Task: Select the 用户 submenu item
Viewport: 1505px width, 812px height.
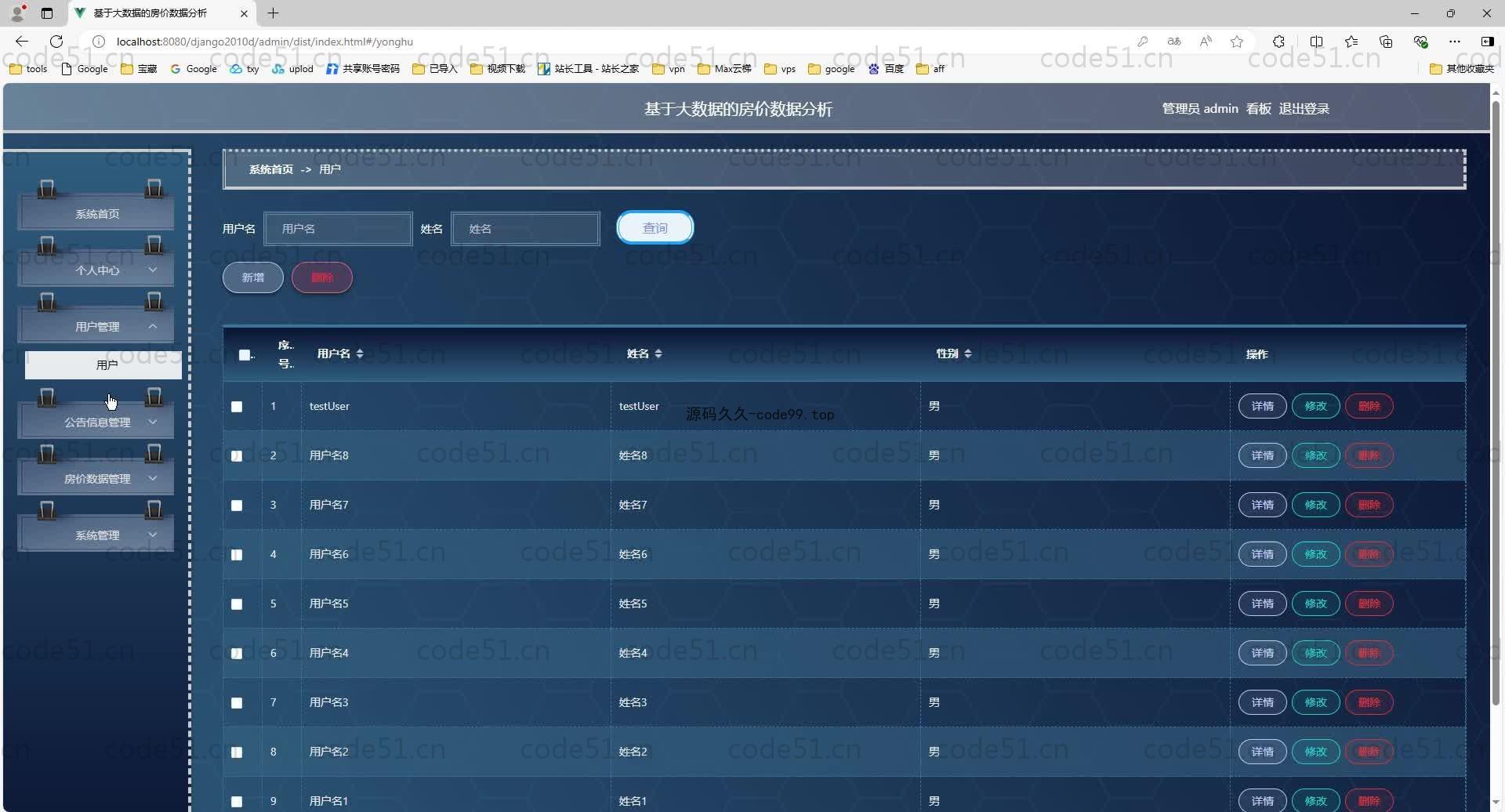Action: [x=103, y=364]
